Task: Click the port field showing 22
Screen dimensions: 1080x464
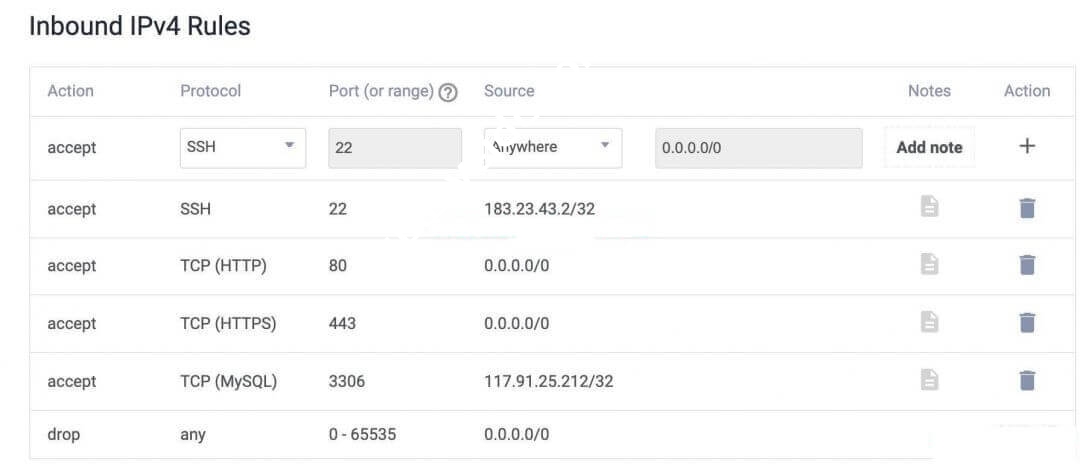Action: (395, 147)
